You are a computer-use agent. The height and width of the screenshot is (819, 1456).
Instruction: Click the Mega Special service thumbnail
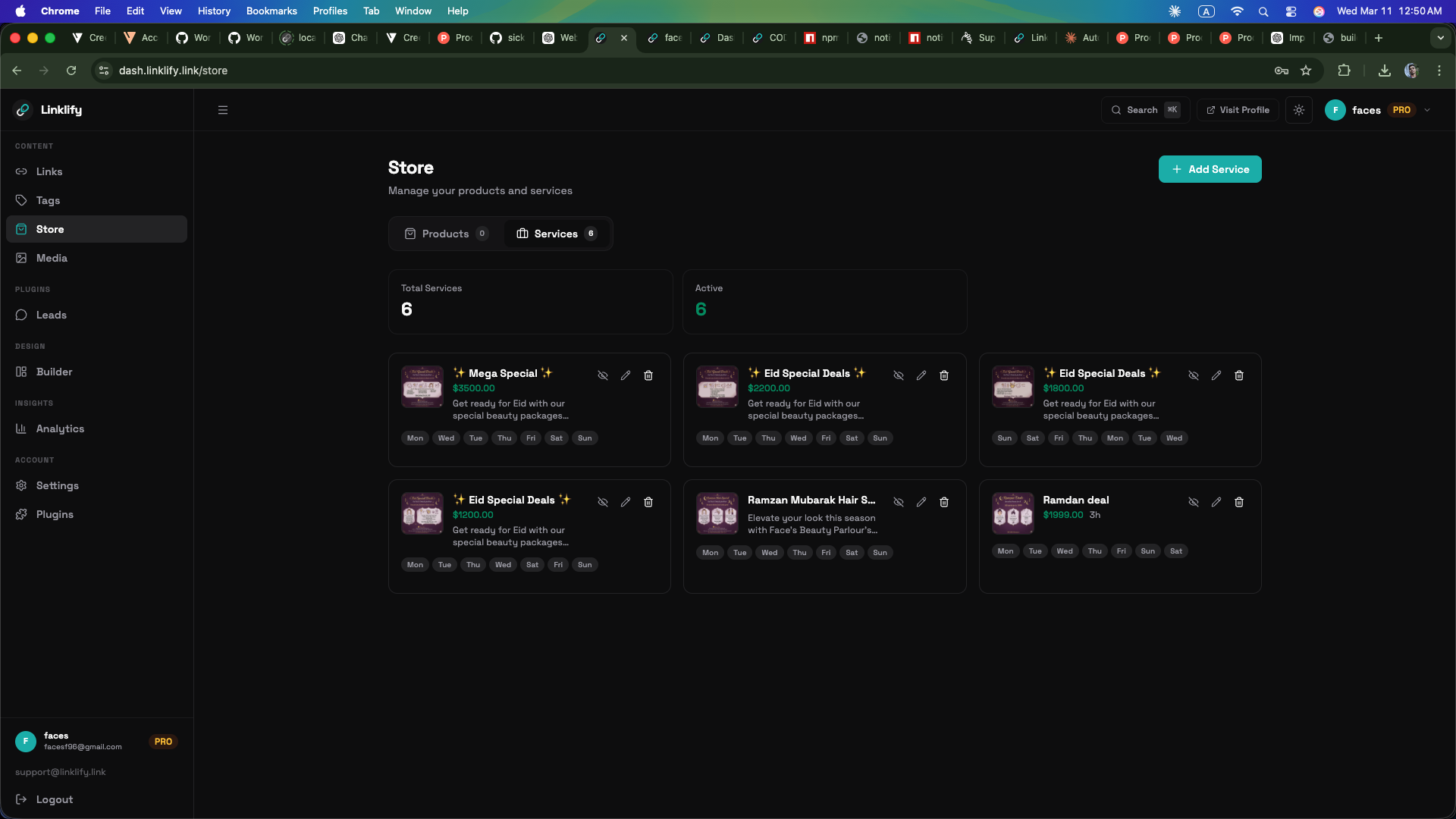coord(422,387)
